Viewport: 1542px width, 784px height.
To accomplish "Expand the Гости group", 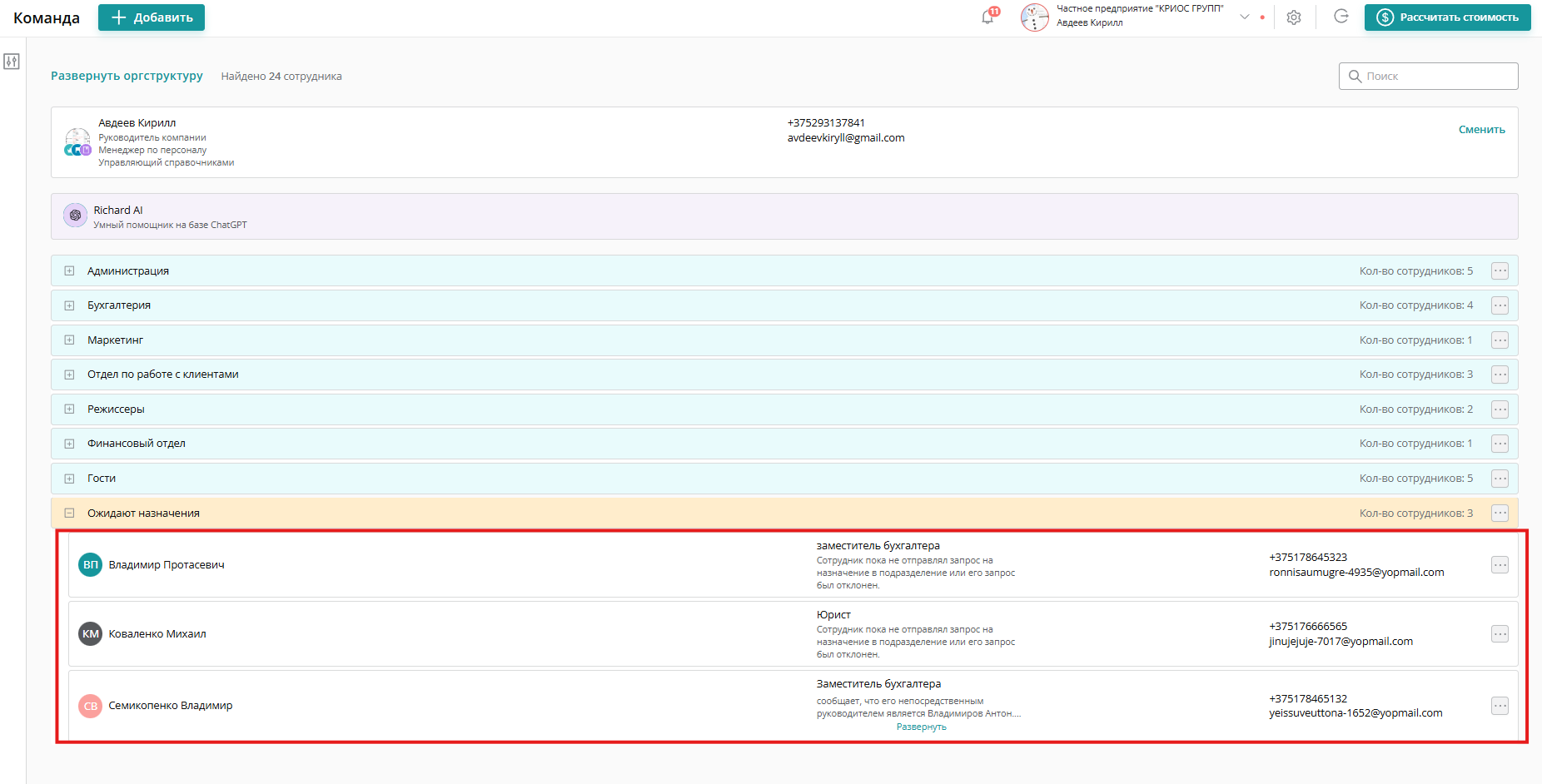I will click(x=69, y=479).
